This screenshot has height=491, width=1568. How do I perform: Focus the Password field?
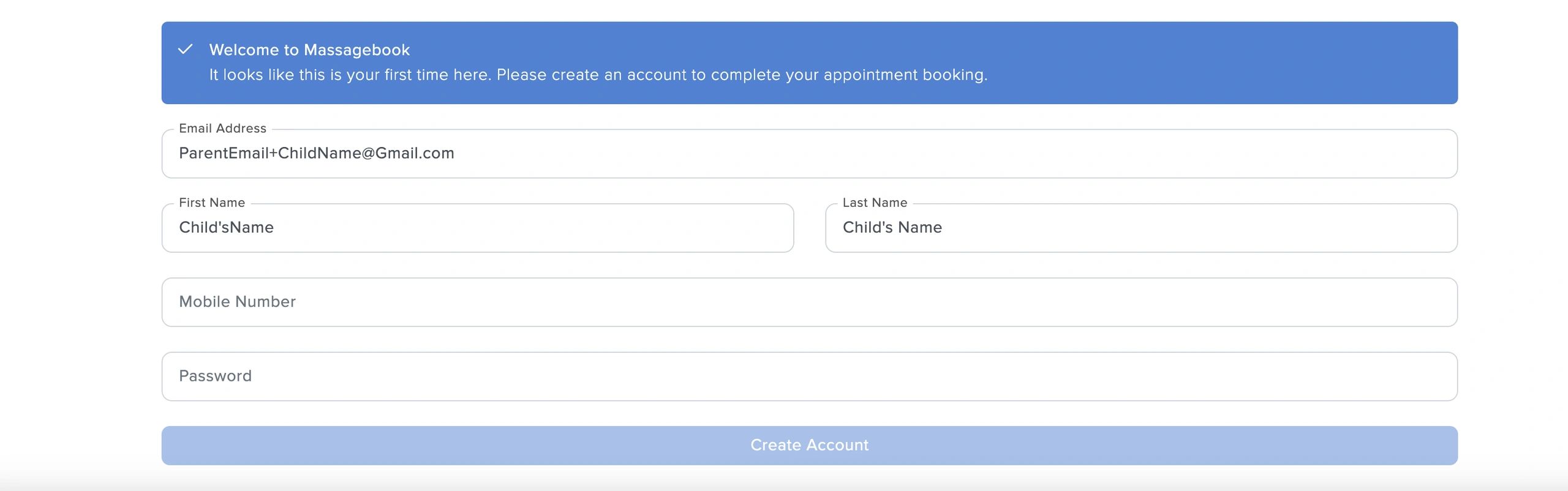tap(809, 377)
